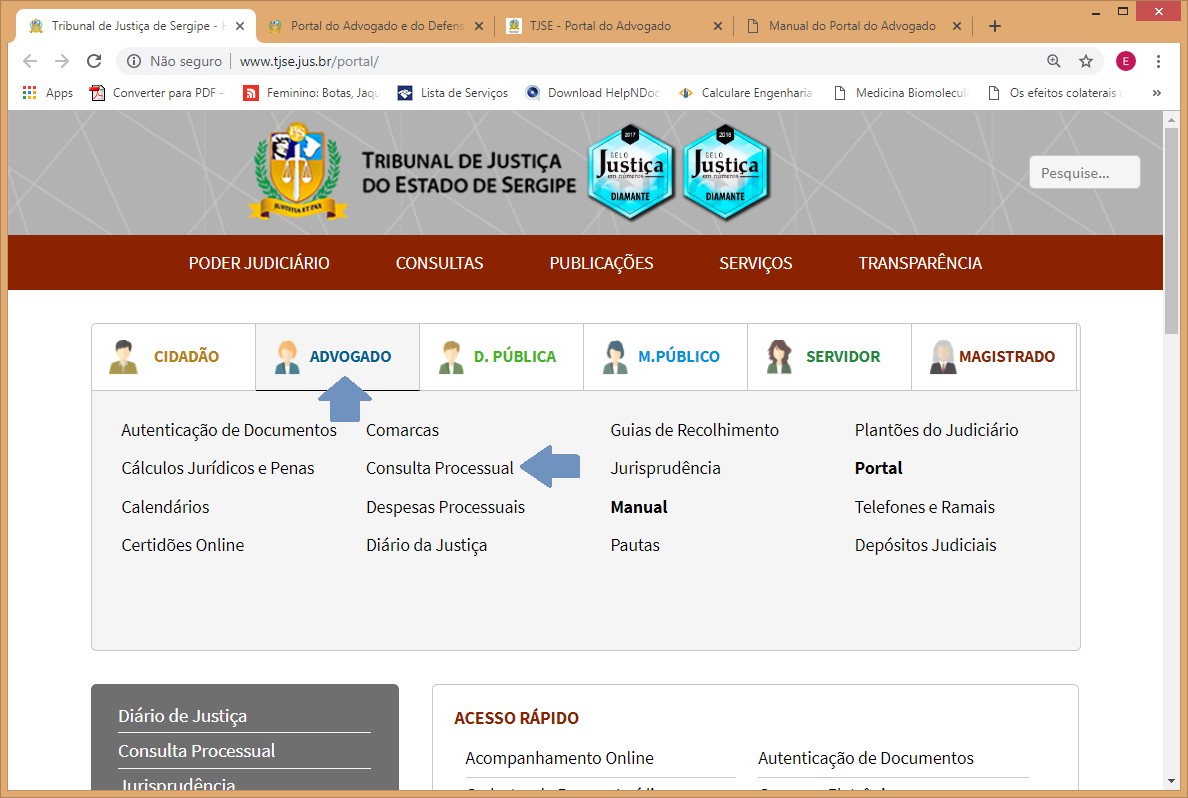Viewport: 1188px width, 798px height.
Task: Switch to the MAGISTRADO profile tab
Action: pos(993,356)
